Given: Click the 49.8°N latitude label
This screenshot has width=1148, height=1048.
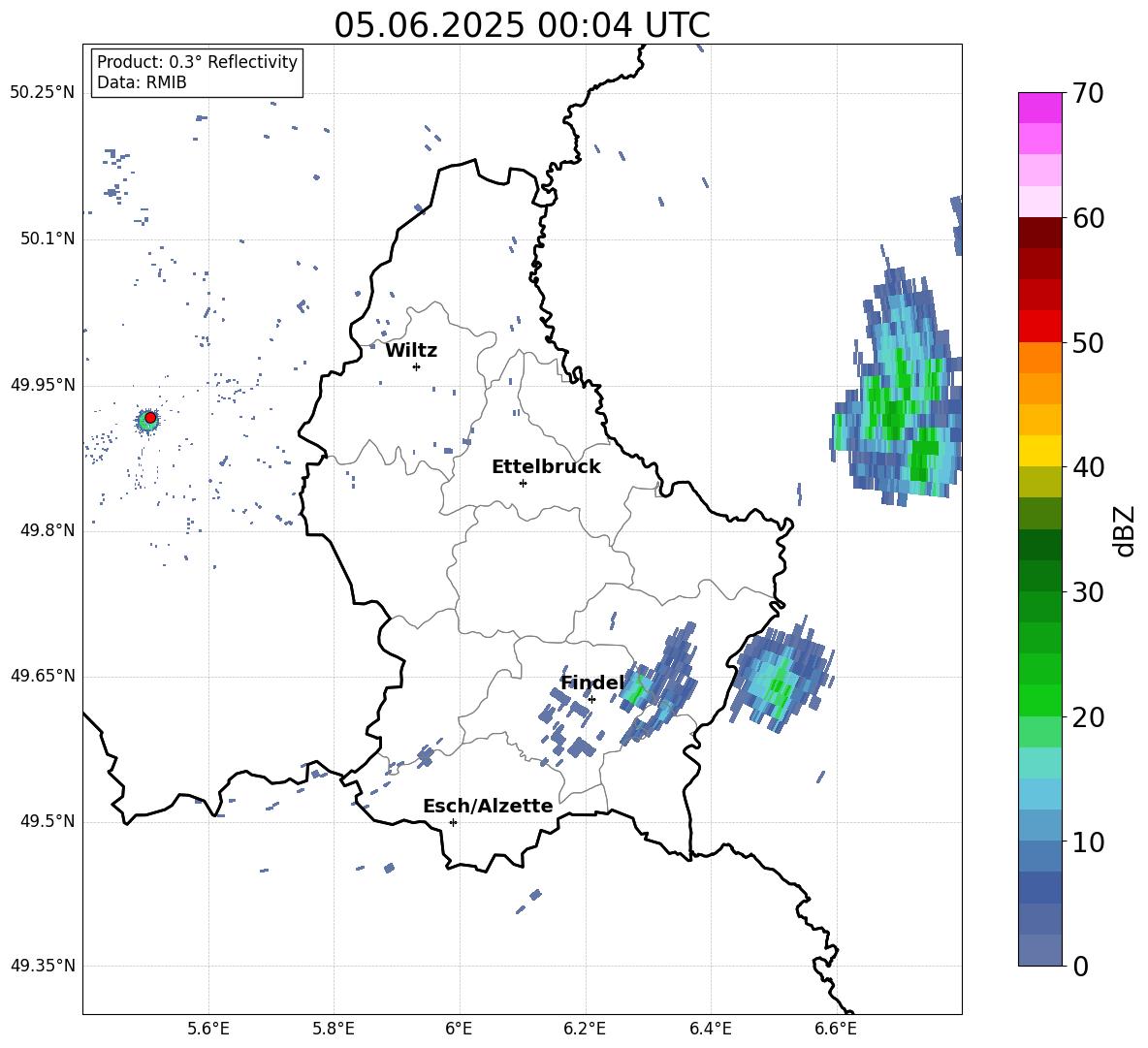Looking at the screenshot, I should [47, 530].
